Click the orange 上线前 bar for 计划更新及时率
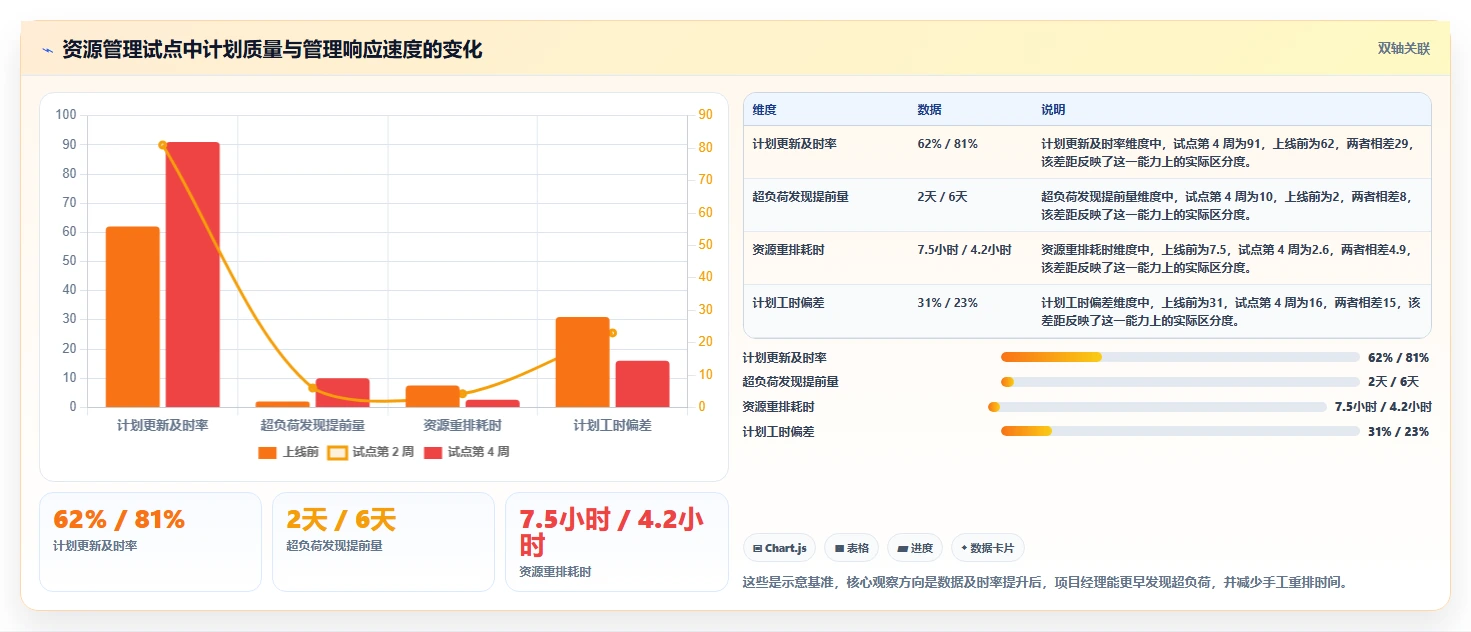 pyautogui.click(x=133, y=317)
